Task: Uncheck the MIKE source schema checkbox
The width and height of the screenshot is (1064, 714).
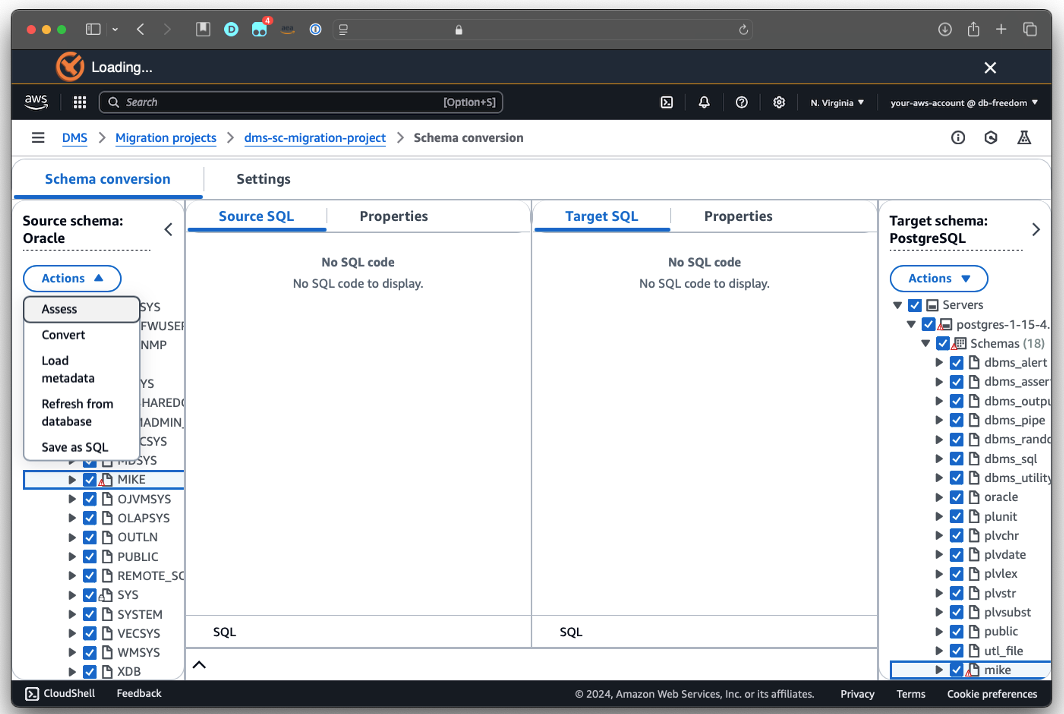Action: pyautogui.click(x=90, y=480)
